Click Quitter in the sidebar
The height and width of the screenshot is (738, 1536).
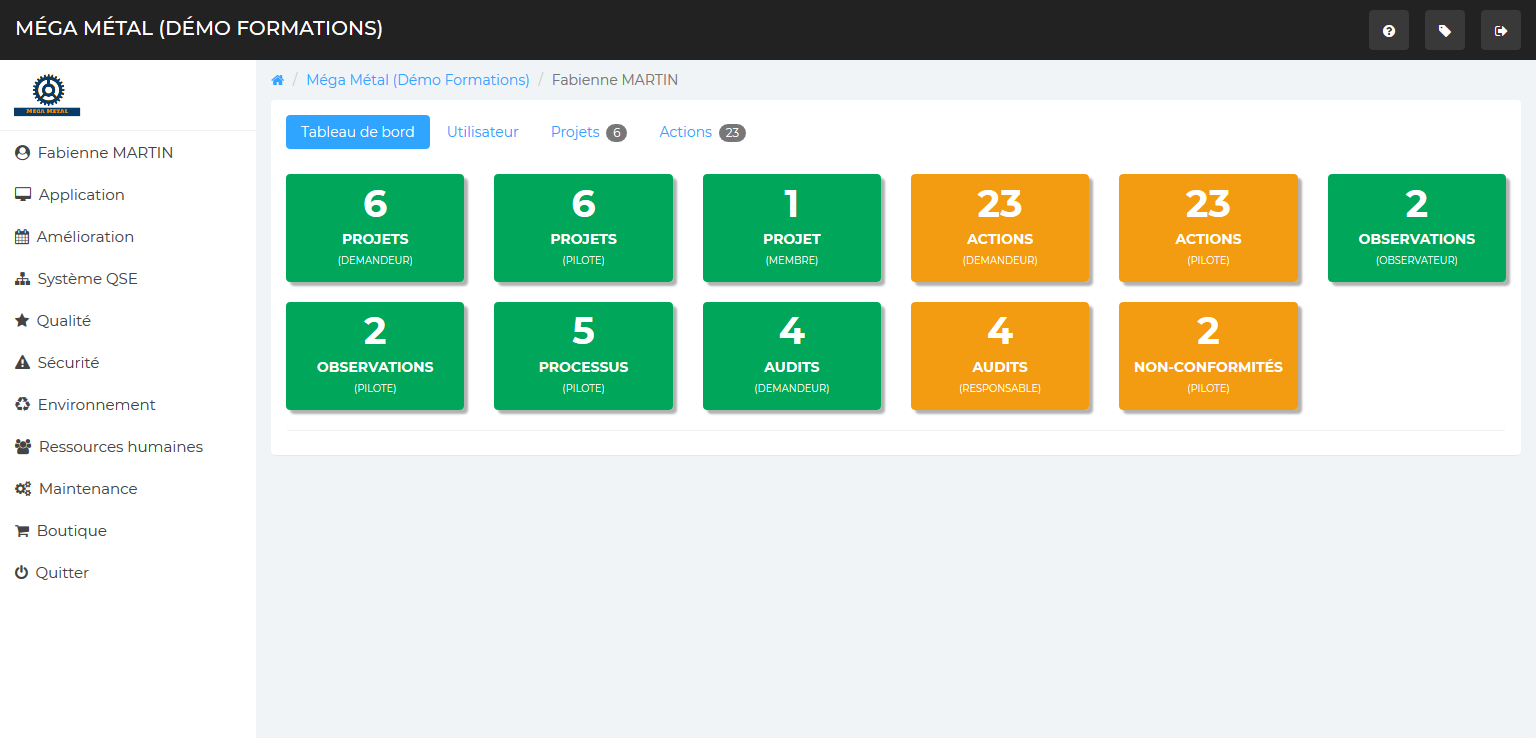coord(62,573)
